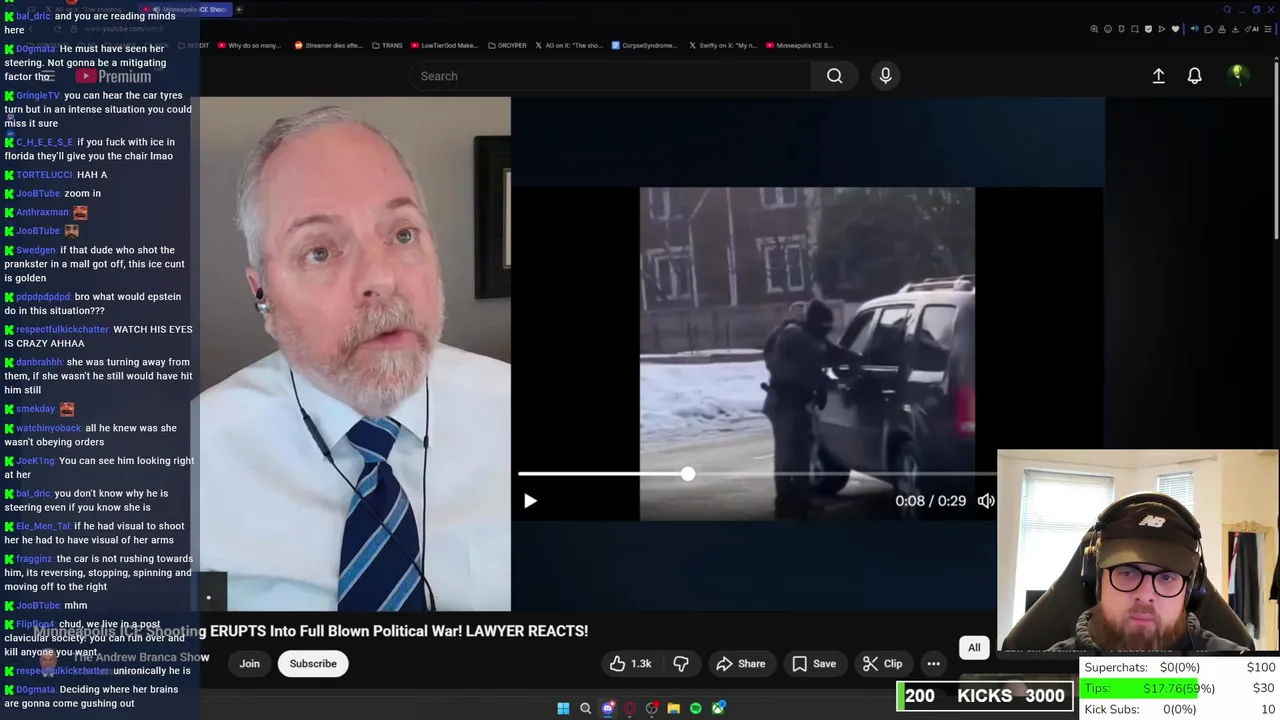Click the Join channel button
The image size is (1280, 720).
tap(249, 663)
